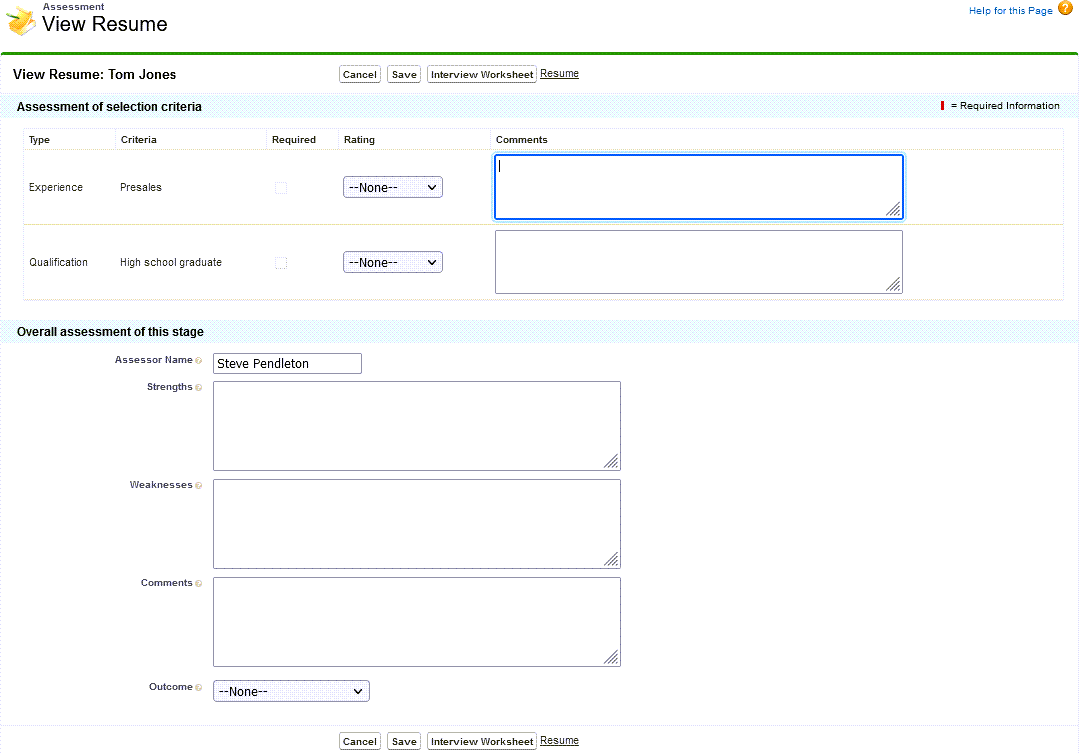Click help icon next to Weaknesses label

pos(199,486)
